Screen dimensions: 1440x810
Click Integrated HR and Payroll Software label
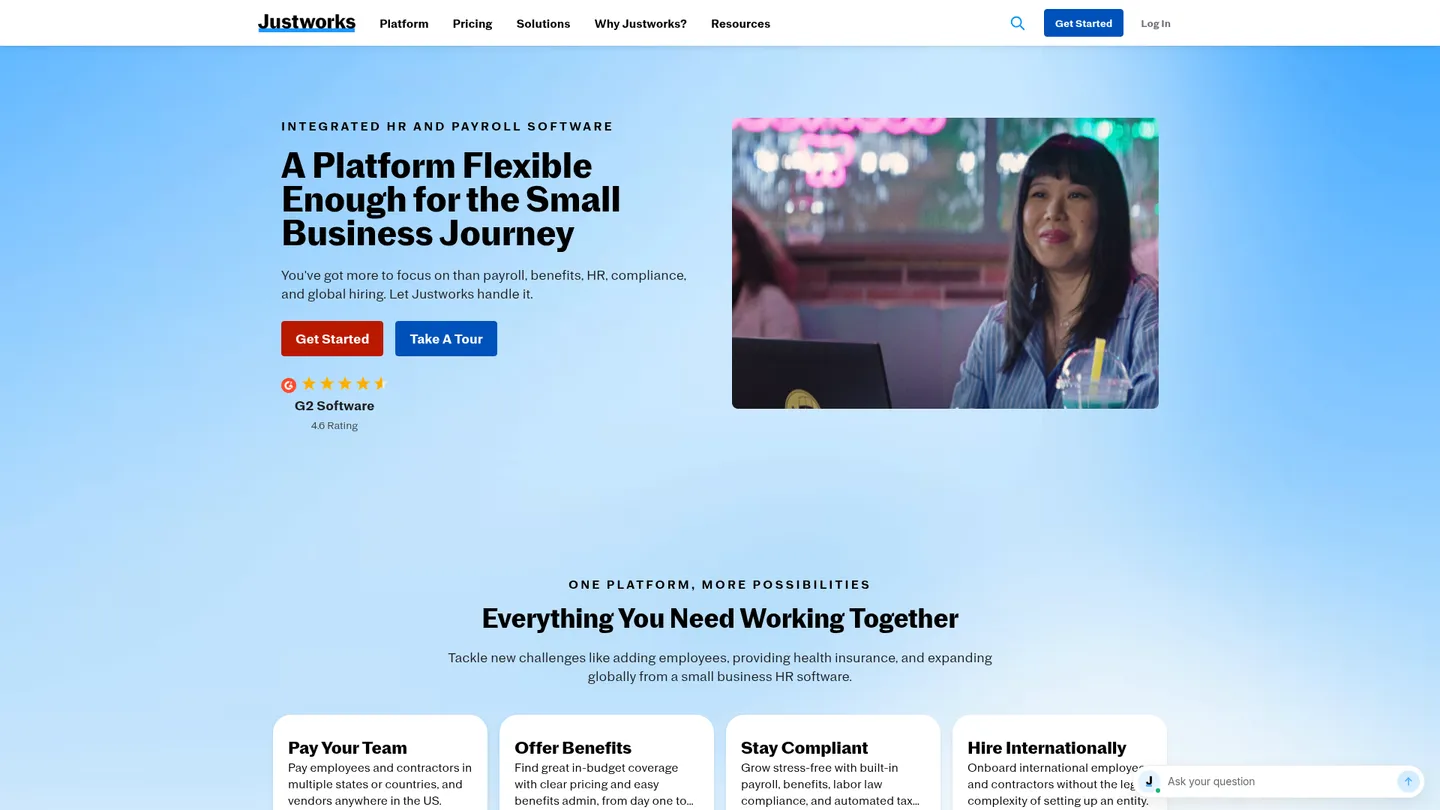[447, 127]
